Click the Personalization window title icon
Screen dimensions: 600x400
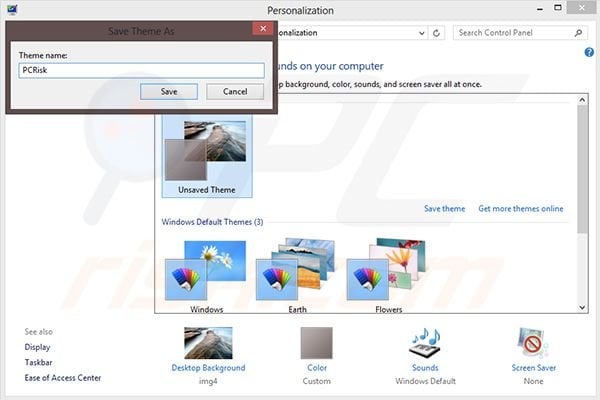coord(12,10)
